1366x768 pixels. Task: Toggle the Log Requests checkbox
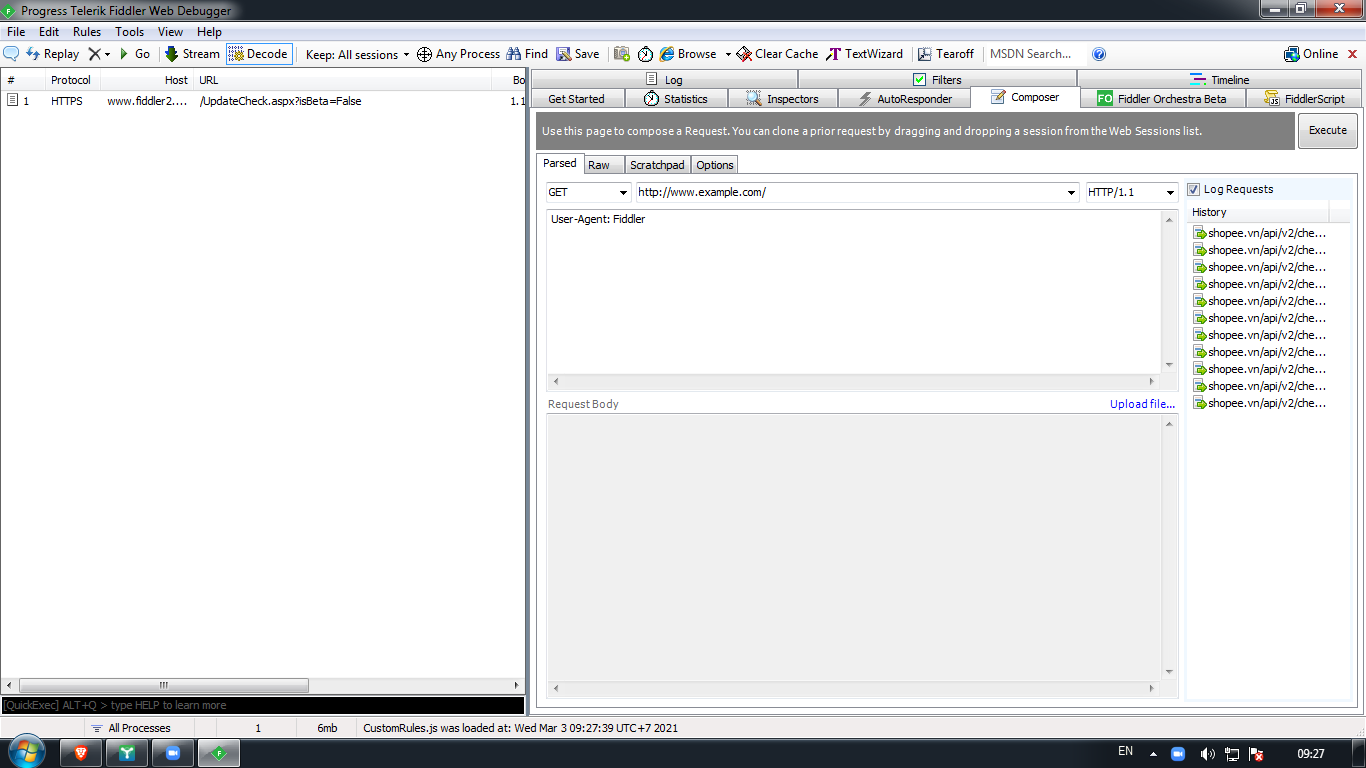coord(1194,189)
